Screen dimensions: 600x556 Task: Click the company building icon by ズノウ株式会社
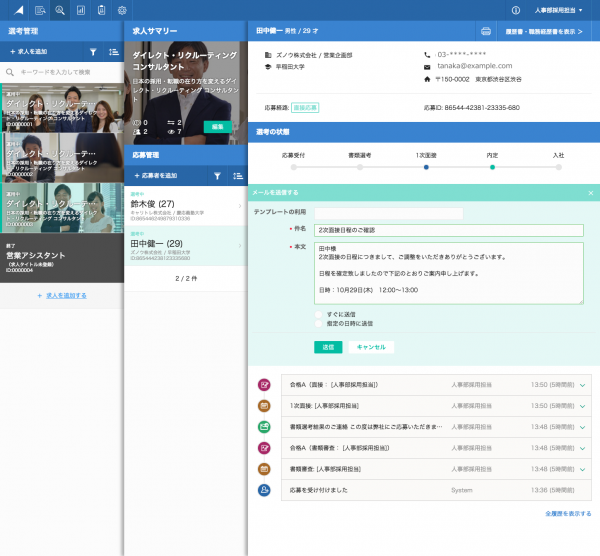[268, 55]
